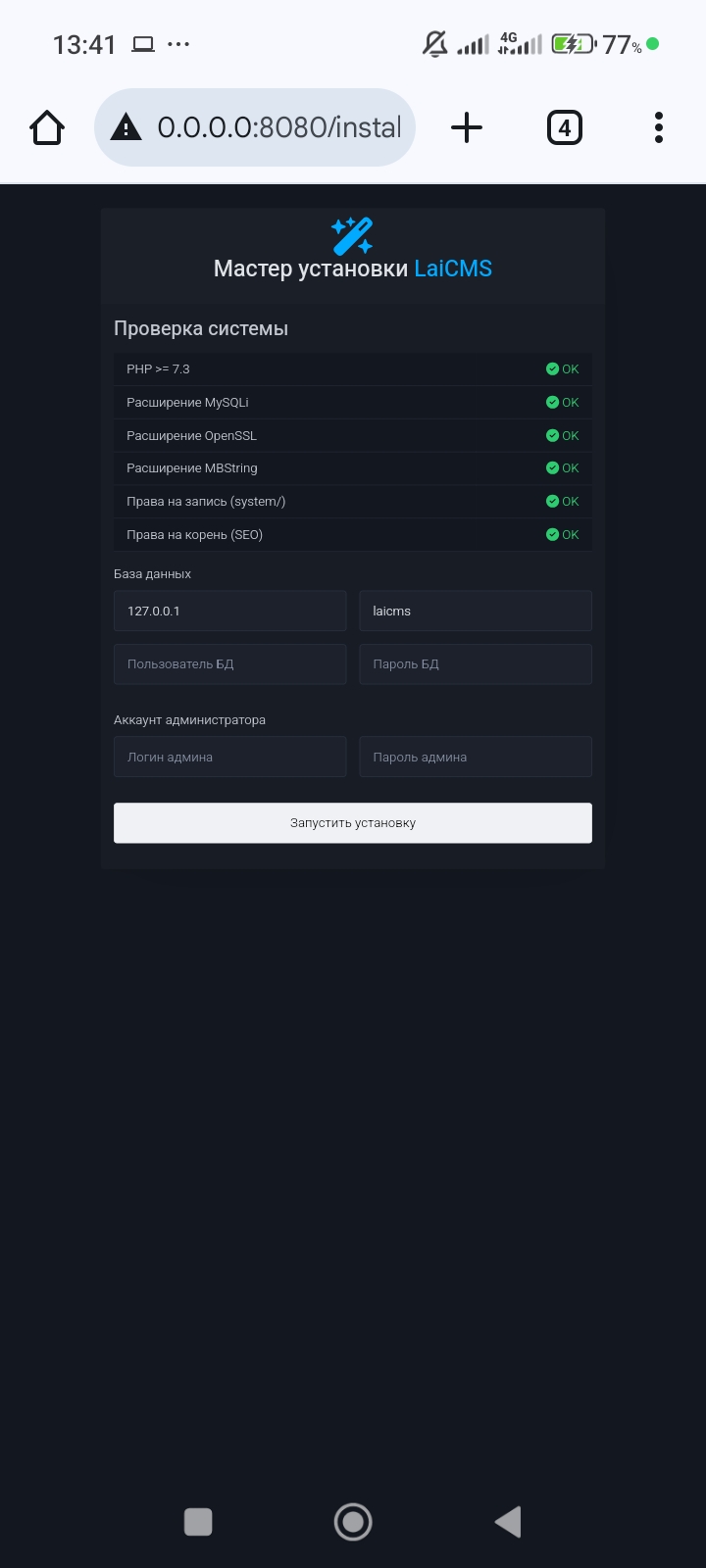Open a new tab with plus icon
The height and width of the screenshot is (1568, 706).
pos(467,127)
